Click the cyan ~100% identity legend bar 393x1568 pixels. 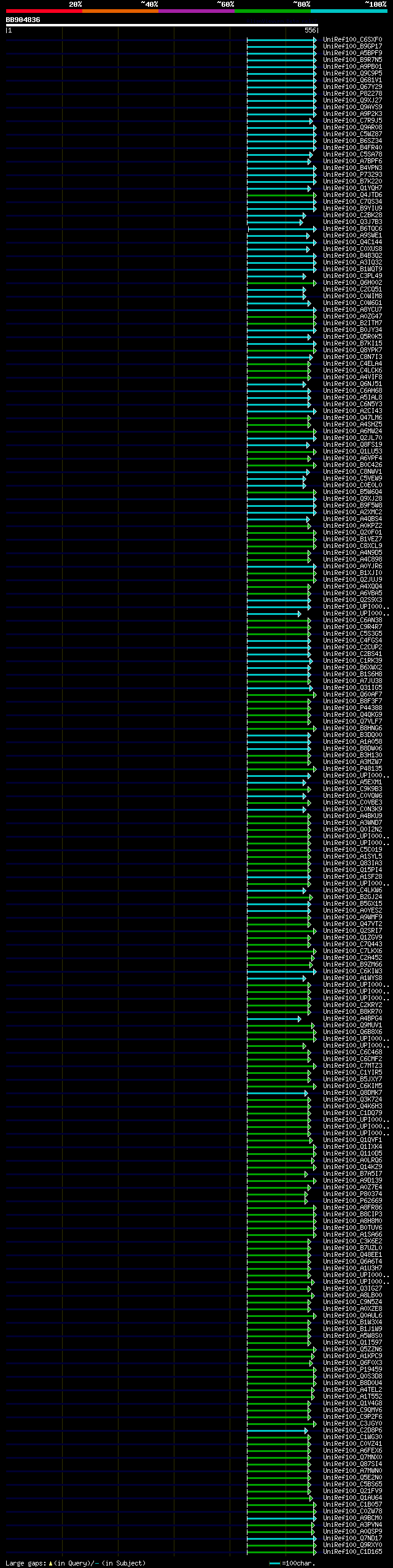coord(349,11)
